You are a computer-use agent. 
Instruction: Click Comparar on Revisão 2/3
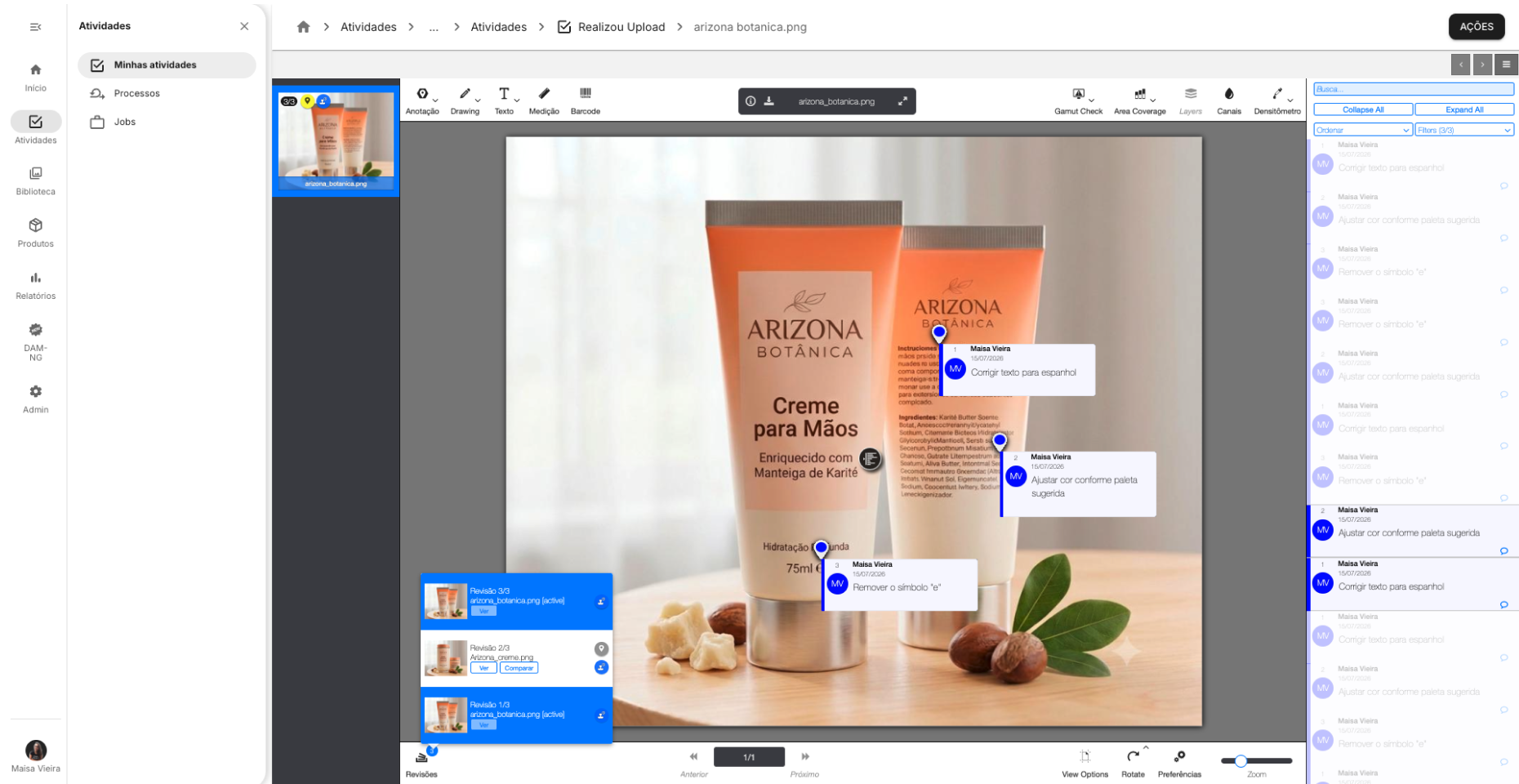(519, 668)
